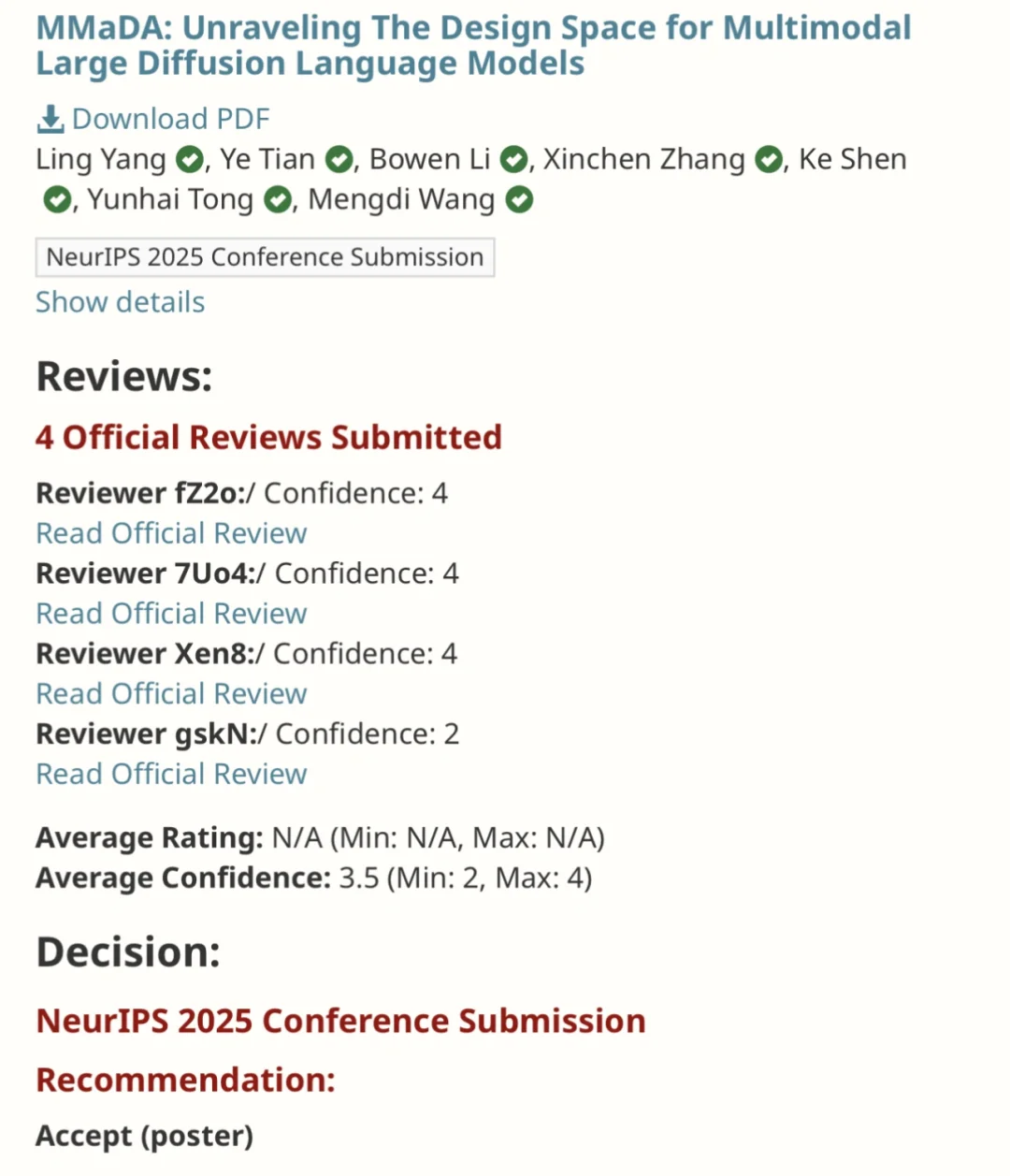The image size is (1010, 1176).
Task: Select author name Ling Yang
Action: tap(101, 160)
